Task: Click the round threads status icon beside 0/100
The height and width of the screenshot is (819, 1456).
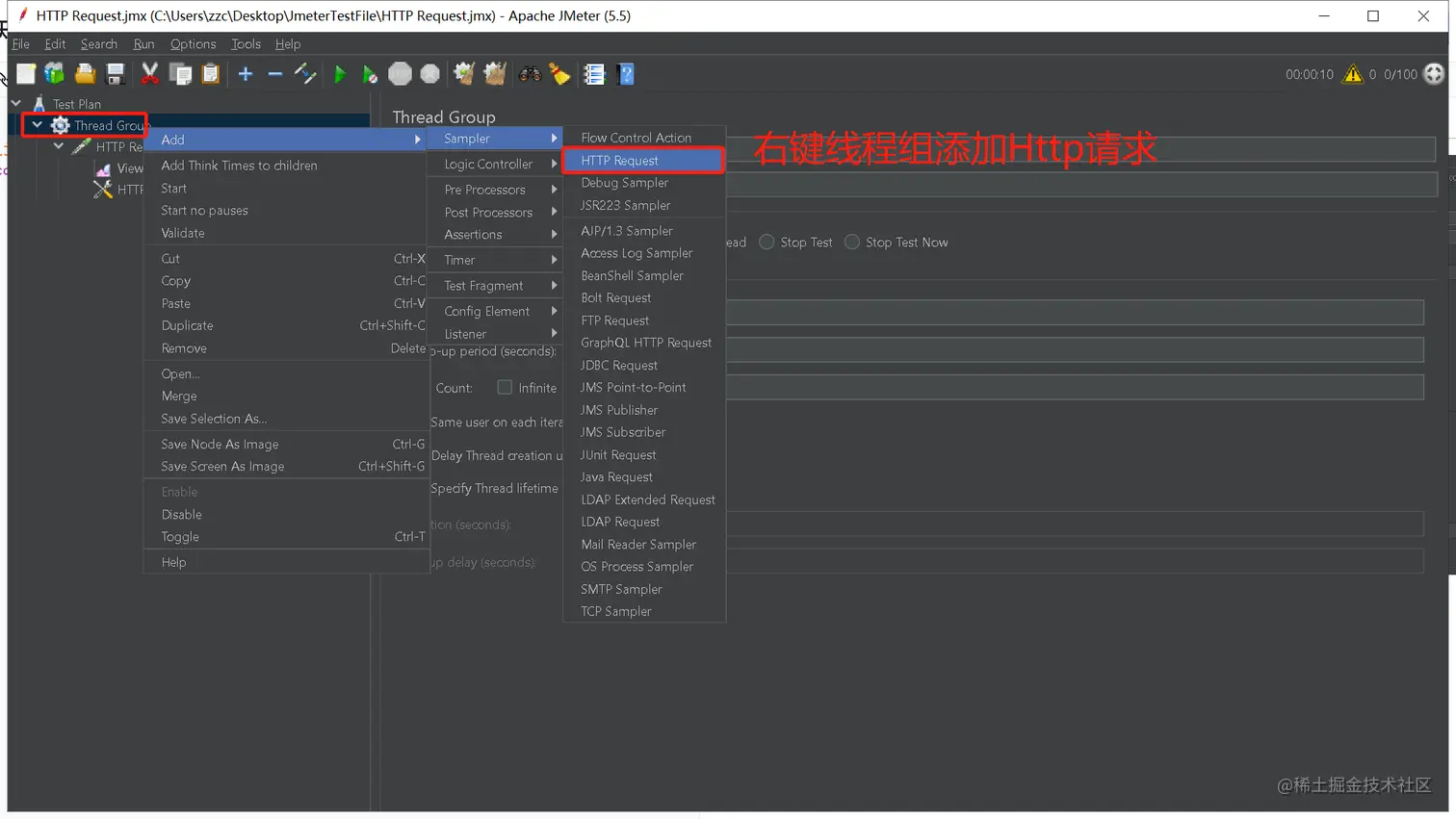Action: 1434,74
